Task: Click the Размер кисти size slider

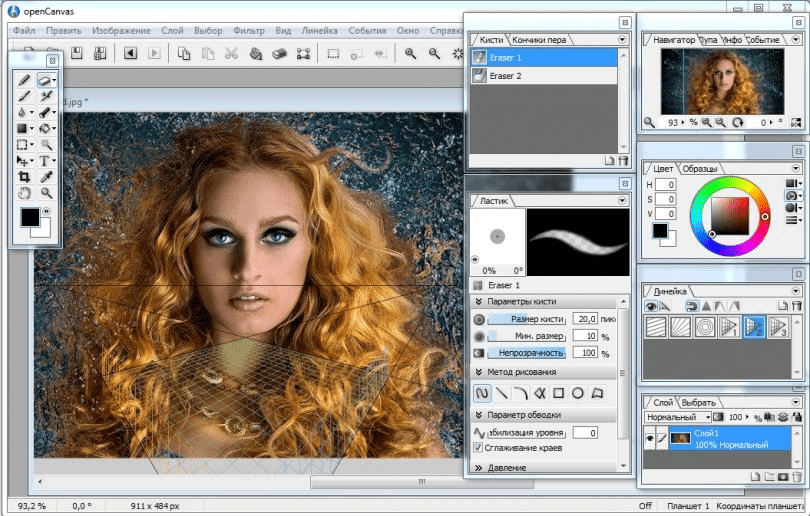Action: click(x=527, y=319)
